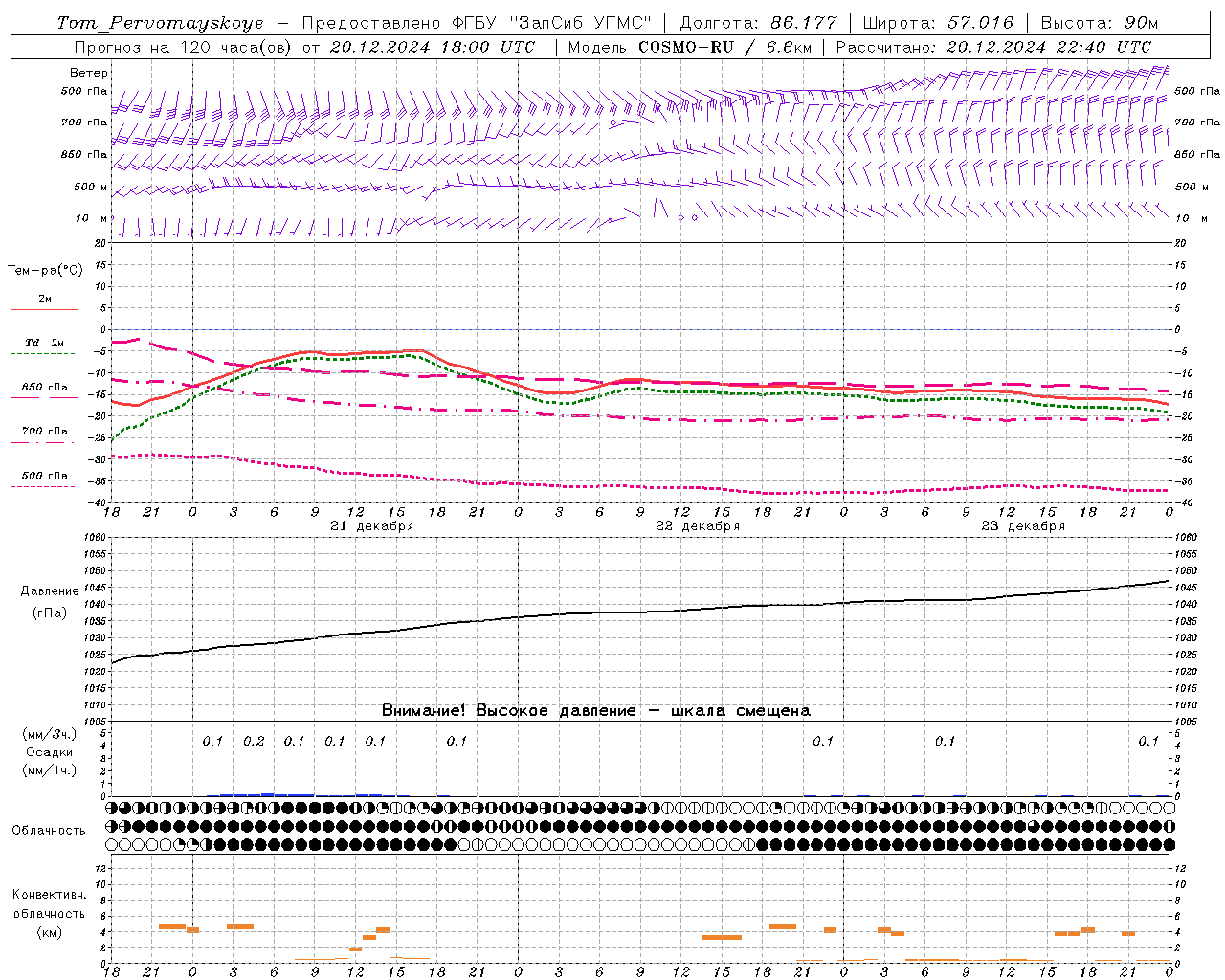The height and width of the screenshot is (980, 1225).
Task: Select the longitude value "Долгота: 86.177"
Action: (759, 23)
